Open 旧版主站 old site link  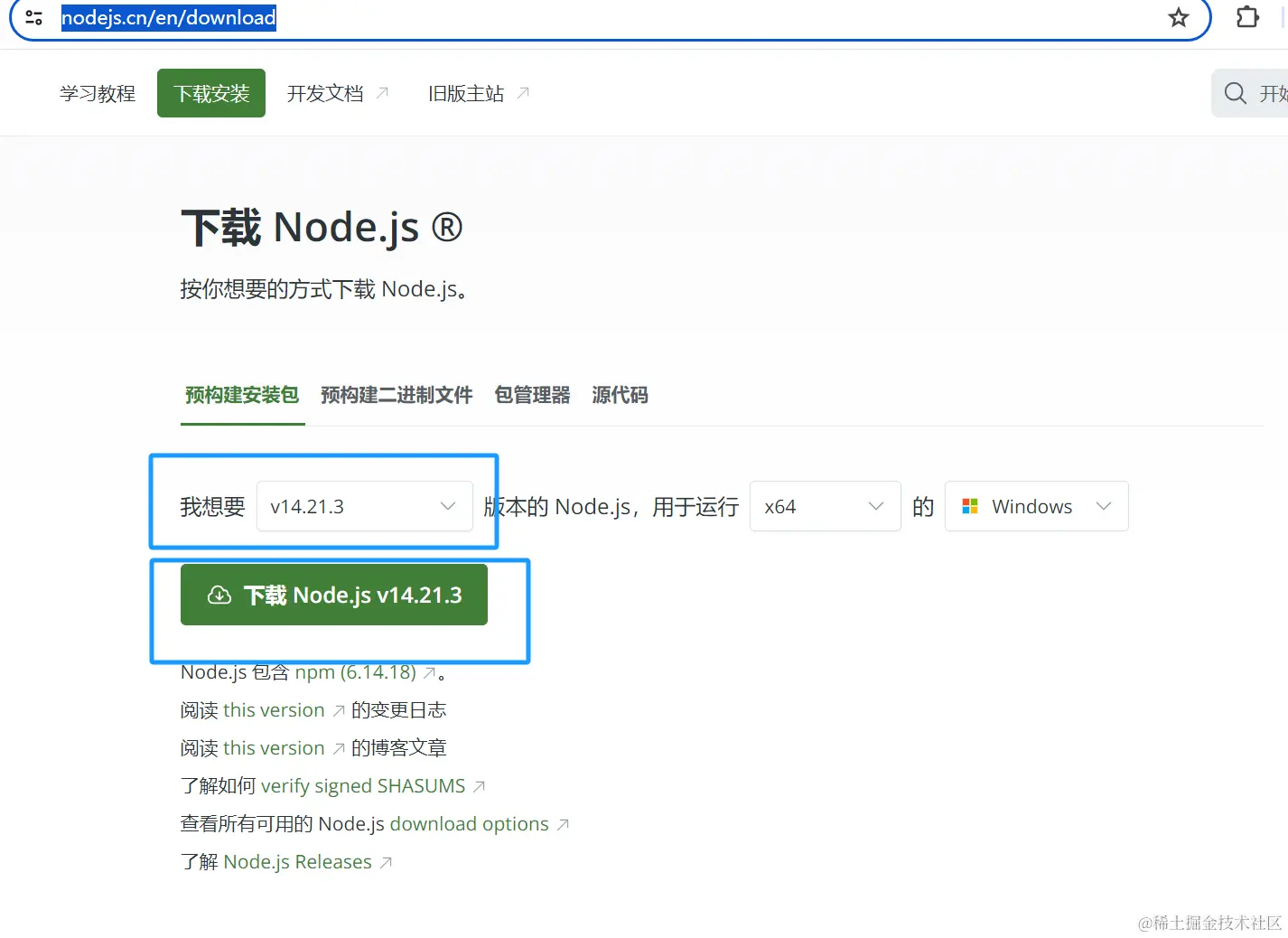coord(479,93)
